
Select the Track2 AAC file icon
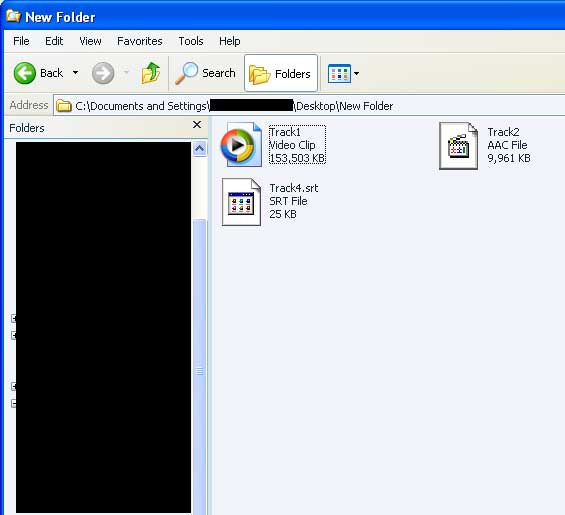(x=458, y=146)
